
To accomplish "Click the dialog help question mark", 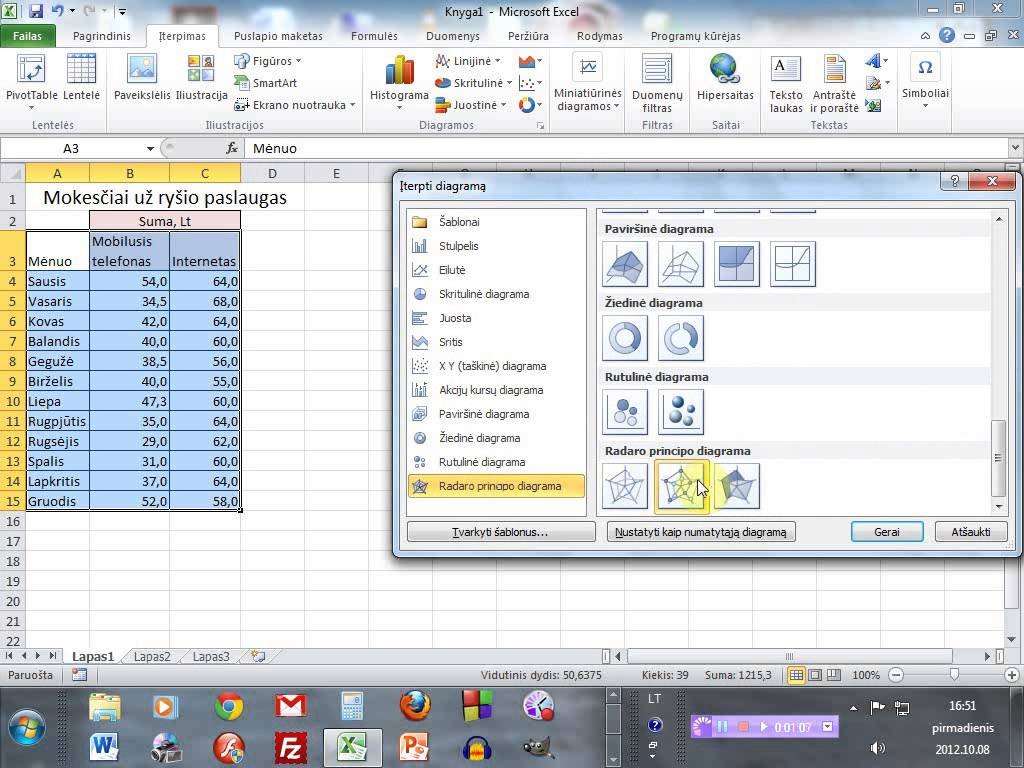I will click(x=954, y=181).
